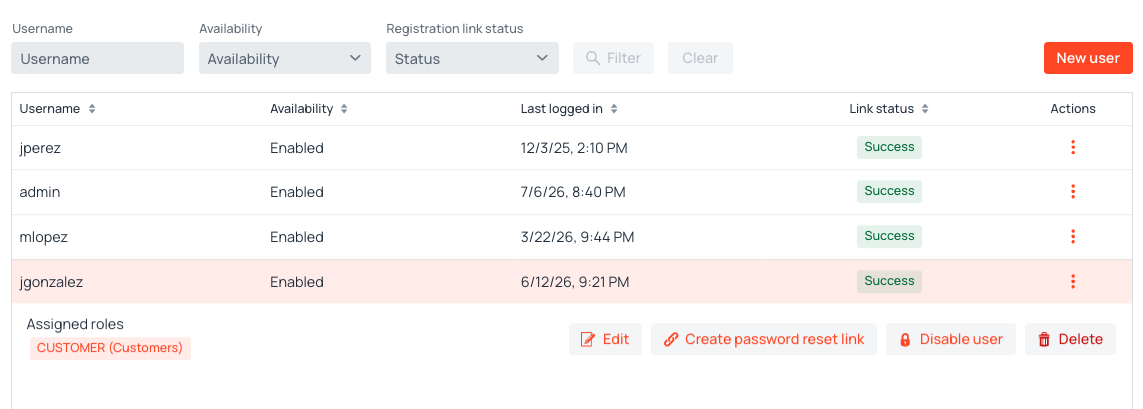Sort using the Availability column sort icon

[344, 109]
